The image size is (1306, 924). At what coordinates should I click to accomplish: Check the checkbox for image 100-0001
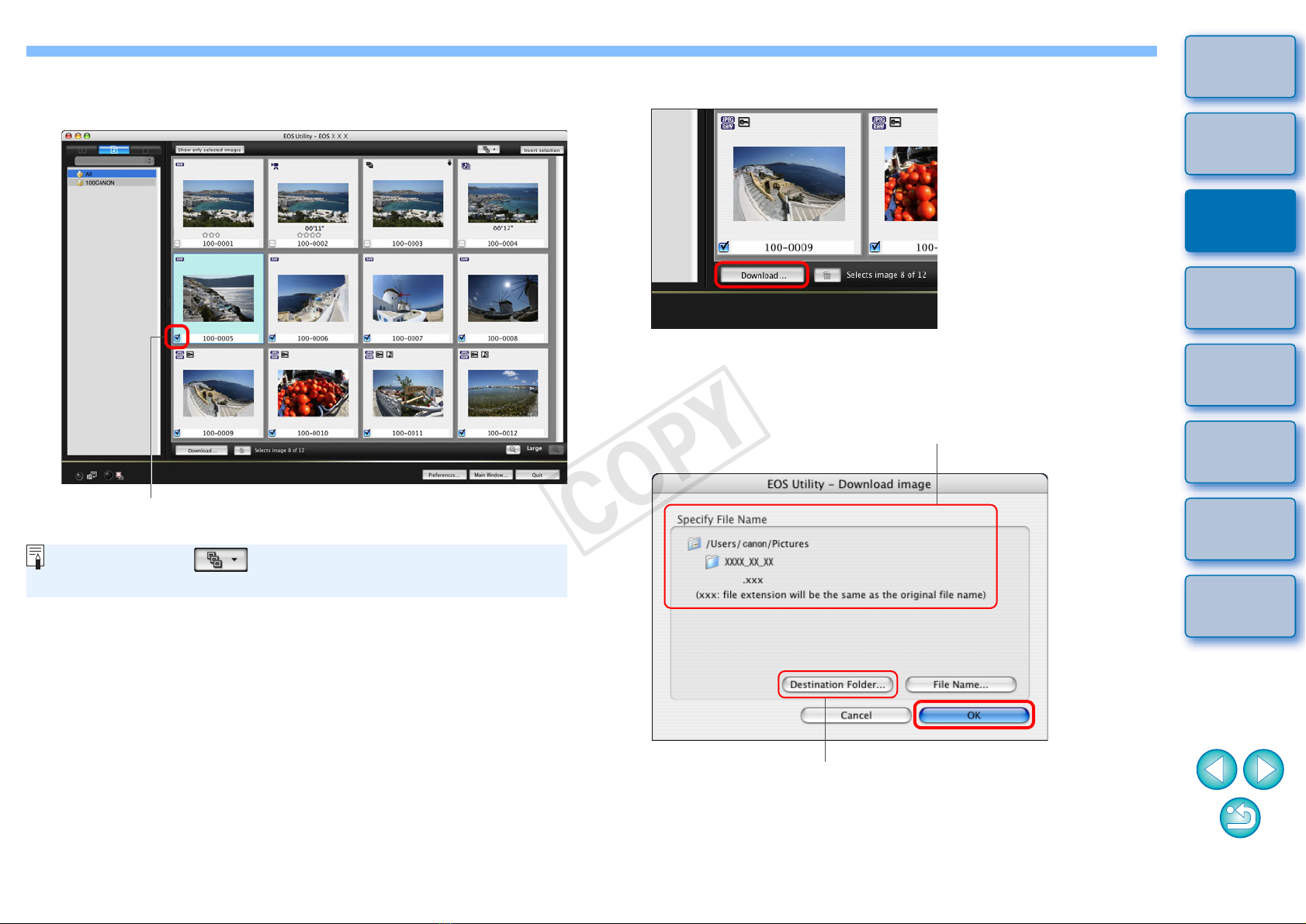(178, 244)
